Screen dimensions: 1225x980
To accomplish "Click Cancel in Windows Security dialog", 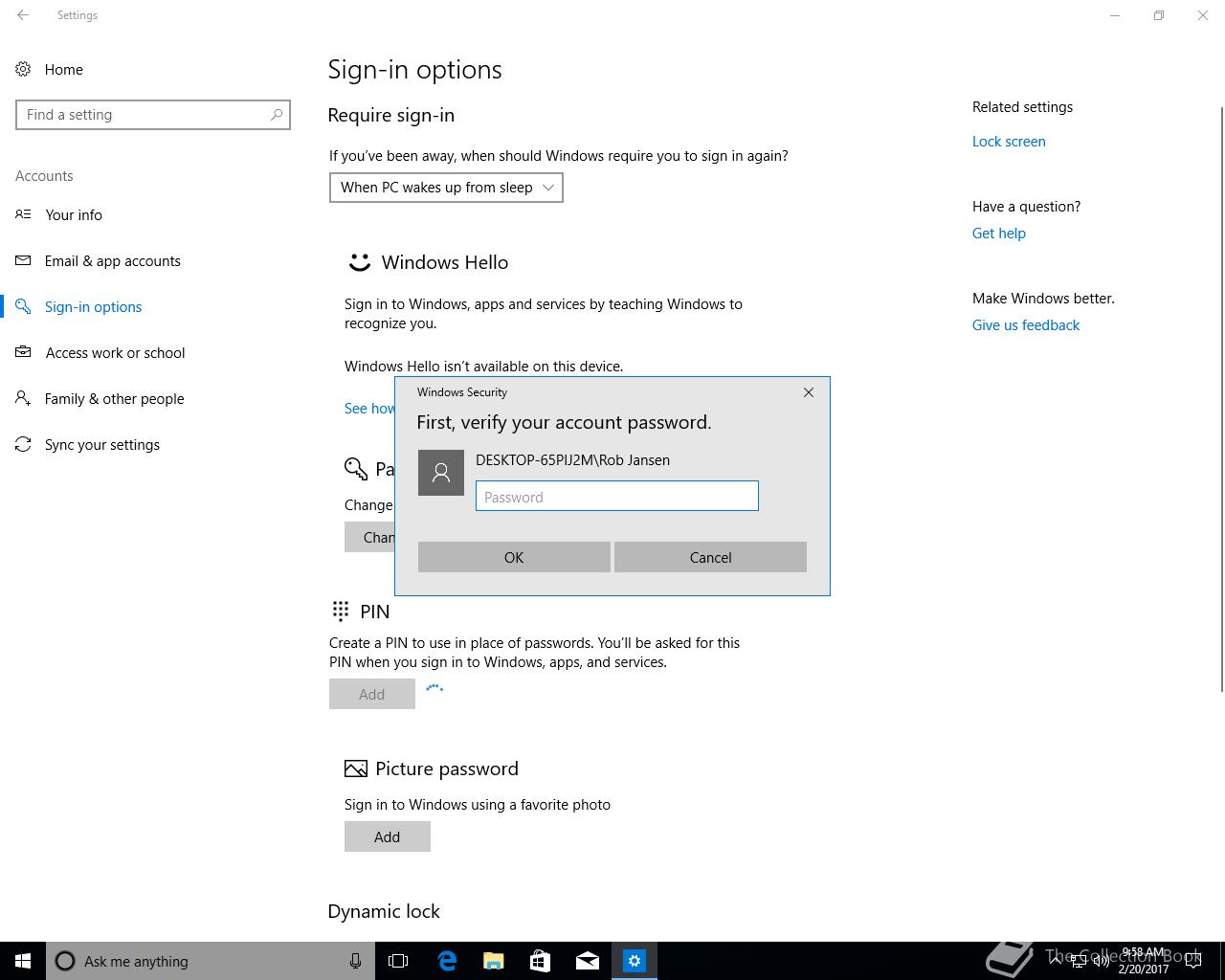I will [x=710, y=557].
